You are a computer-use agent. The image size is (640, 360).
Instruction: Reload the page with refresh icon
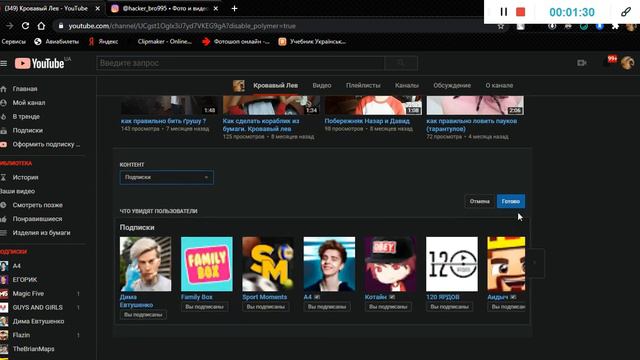25,26
